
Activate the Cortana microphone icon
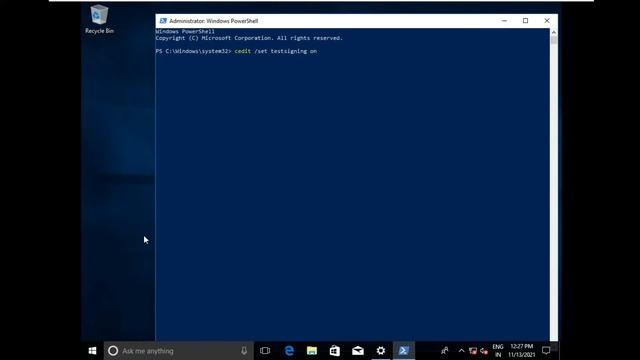pyautogui.click(x=244, y=351)
